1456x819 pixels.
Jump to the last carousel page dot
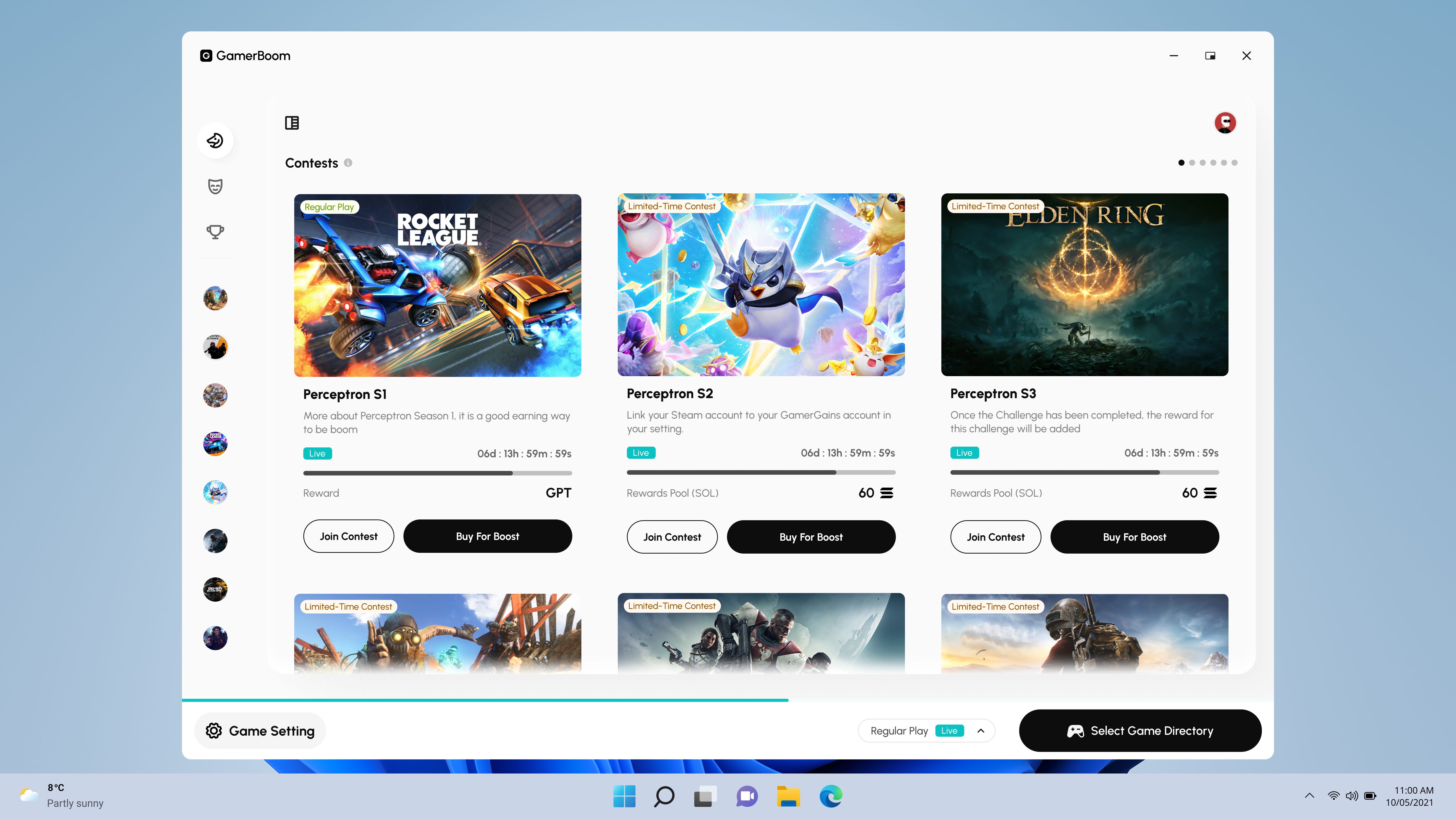click(x=1234, y=163)
